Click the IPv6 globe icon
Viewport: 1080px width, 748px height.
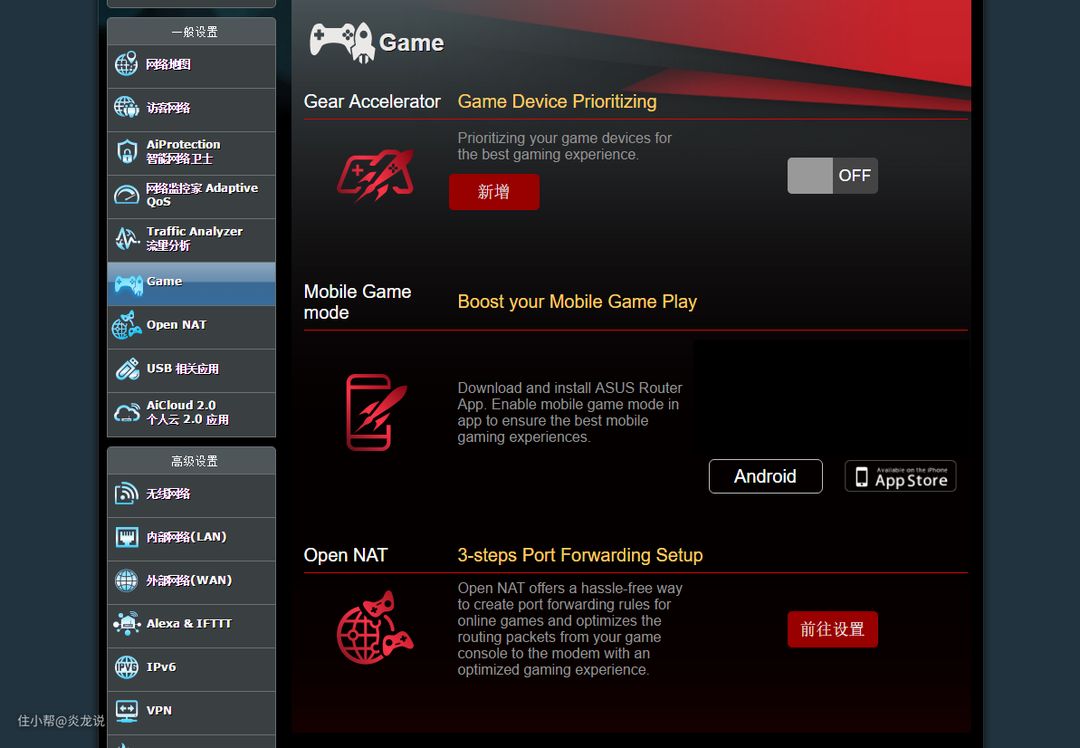[126, 667]
